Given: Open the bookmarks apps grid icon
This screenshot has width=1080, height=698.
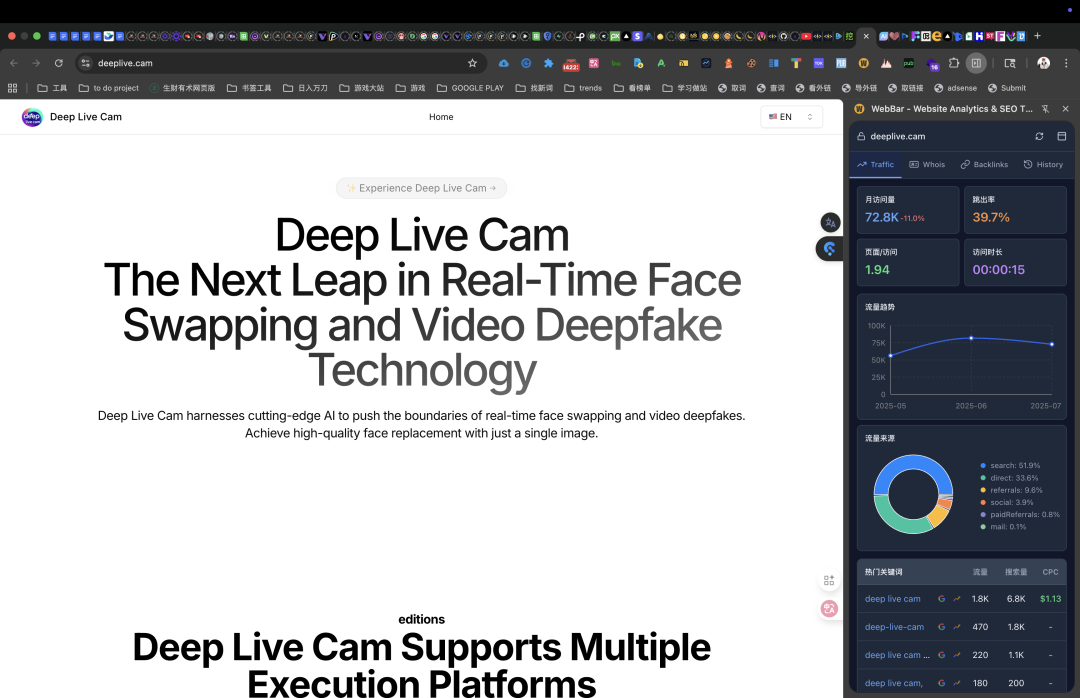Looking at the screenshot, I should pos(12,88).
